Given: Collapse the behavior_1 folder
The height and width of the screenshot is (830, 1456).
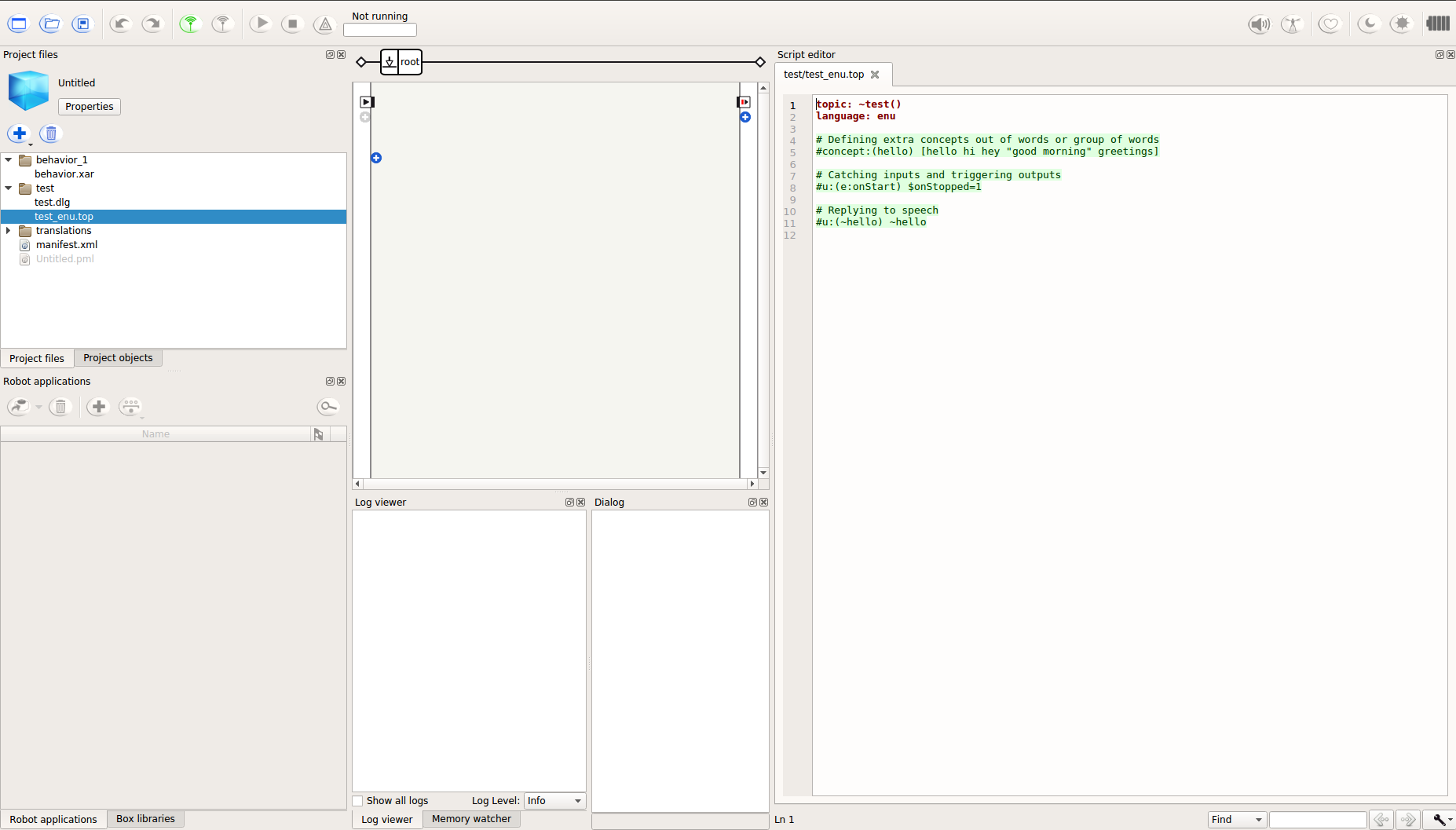Looking at the screenshot, I should (9, 160).
